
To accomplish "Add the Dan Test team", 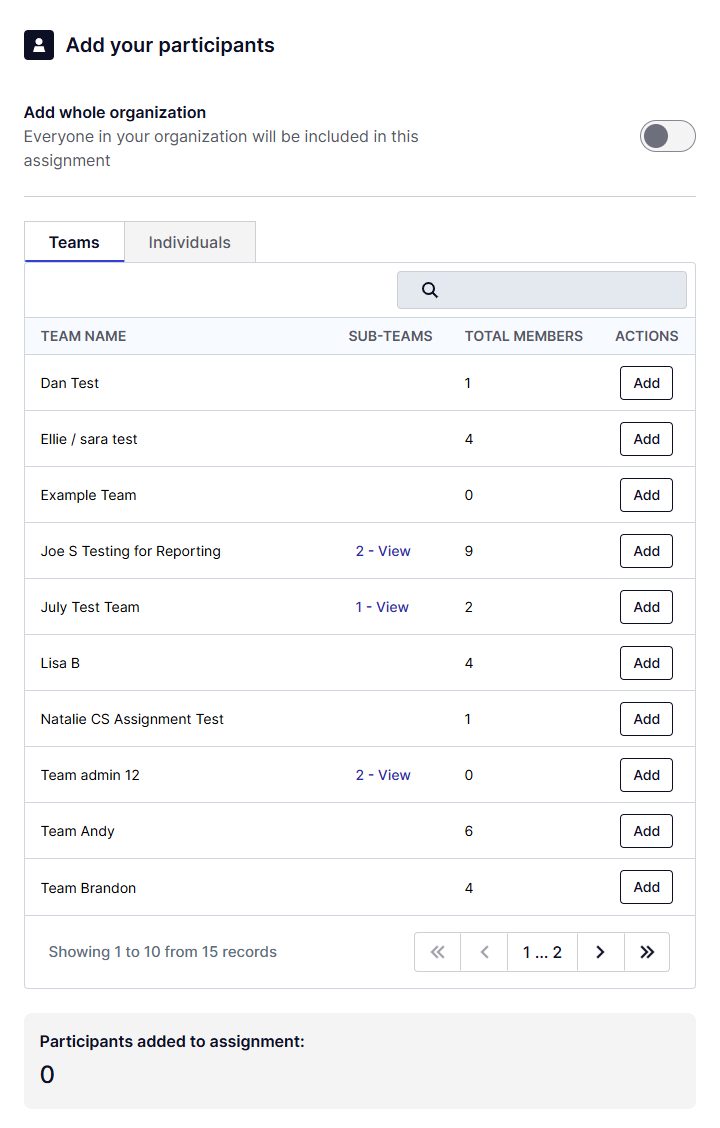I will point(646,383).
